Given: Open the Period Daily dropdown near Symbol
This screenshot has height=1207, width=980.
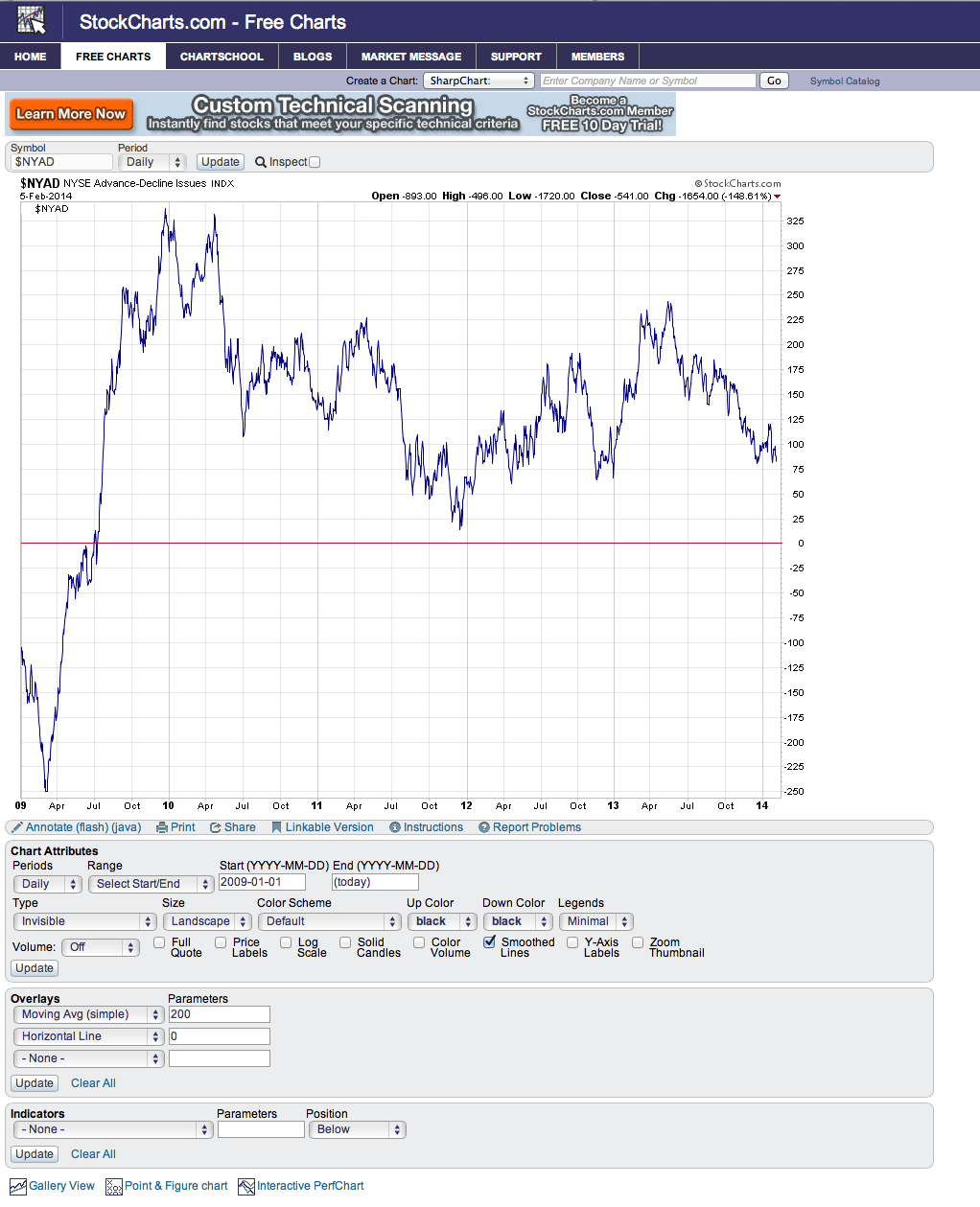Looking at the screenshot, I should (x=152, y=162).
